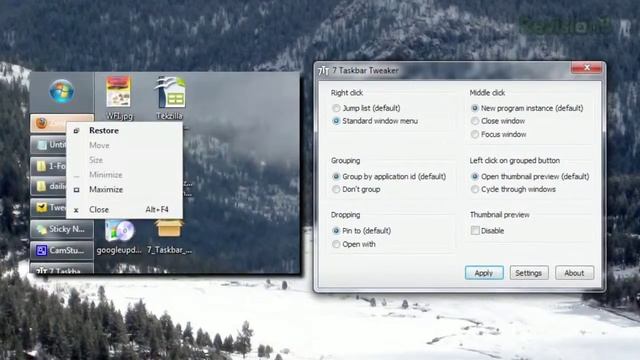
Task: Click the disabled Minimize menu entry
Action: click(124, 175)
